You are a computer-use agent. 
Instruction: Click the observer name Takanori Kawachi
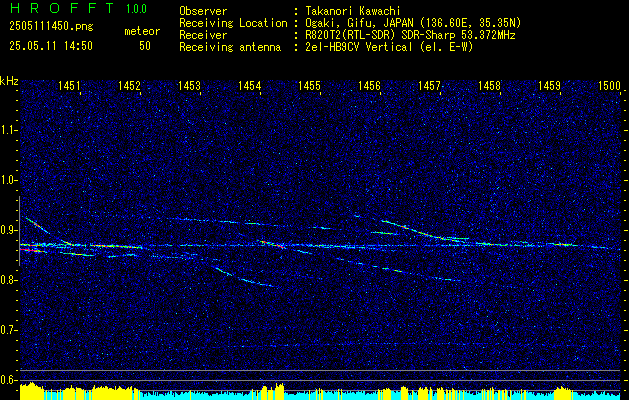pyautogui.click(x=353, y=11)
